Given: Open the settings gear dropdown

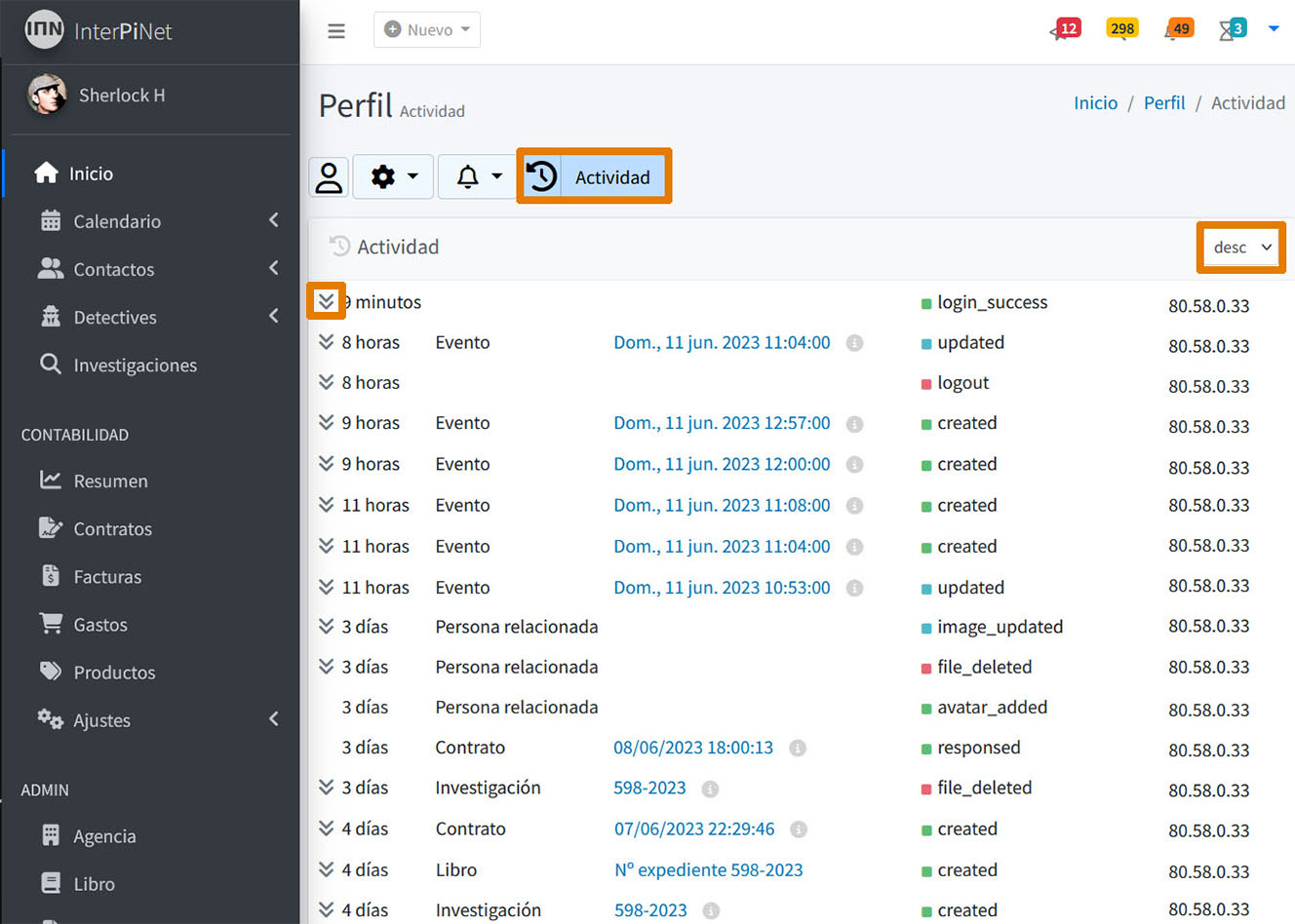Looking at the screenshot, I should pos(393,177).
